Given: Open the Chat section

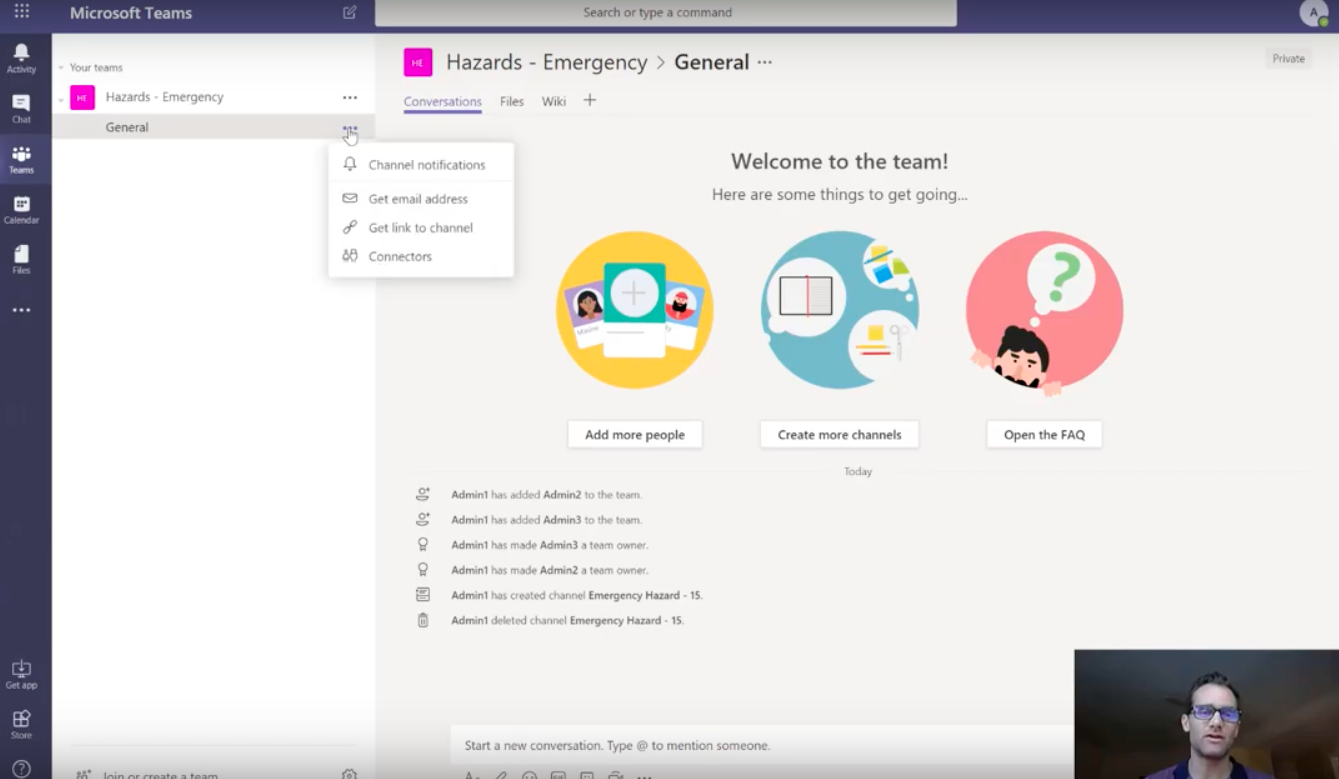Looking at the screenshot, I should click(x=21, y=108).
